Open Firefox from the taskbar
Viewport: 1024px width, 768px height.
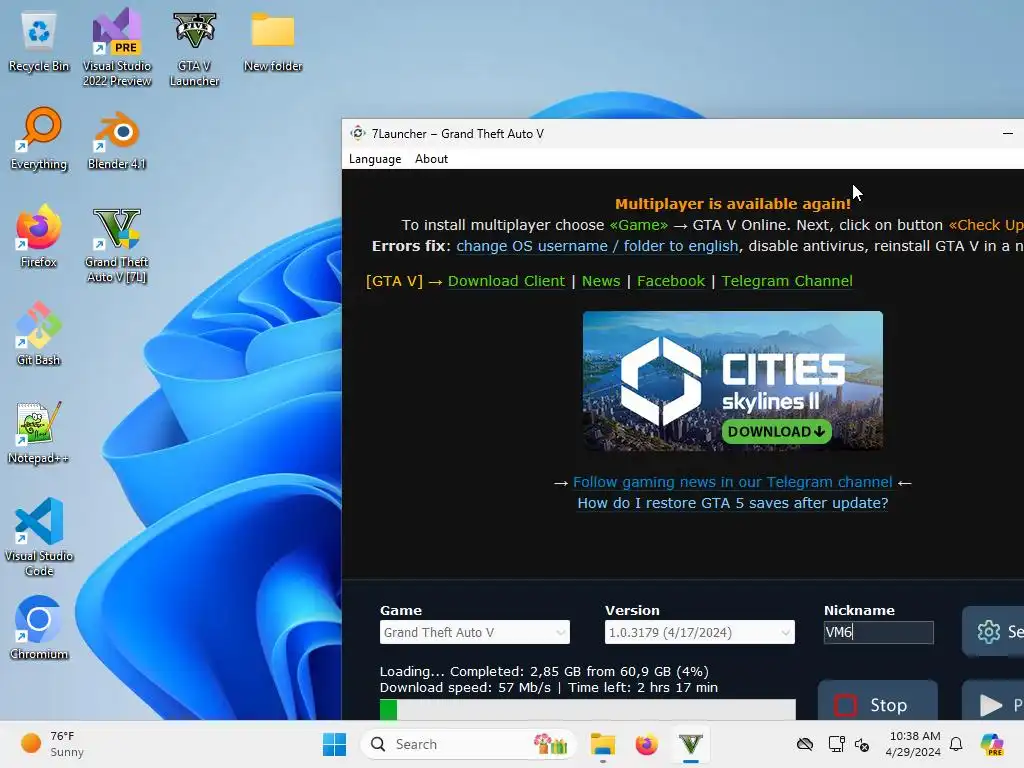tap(647, 744)
